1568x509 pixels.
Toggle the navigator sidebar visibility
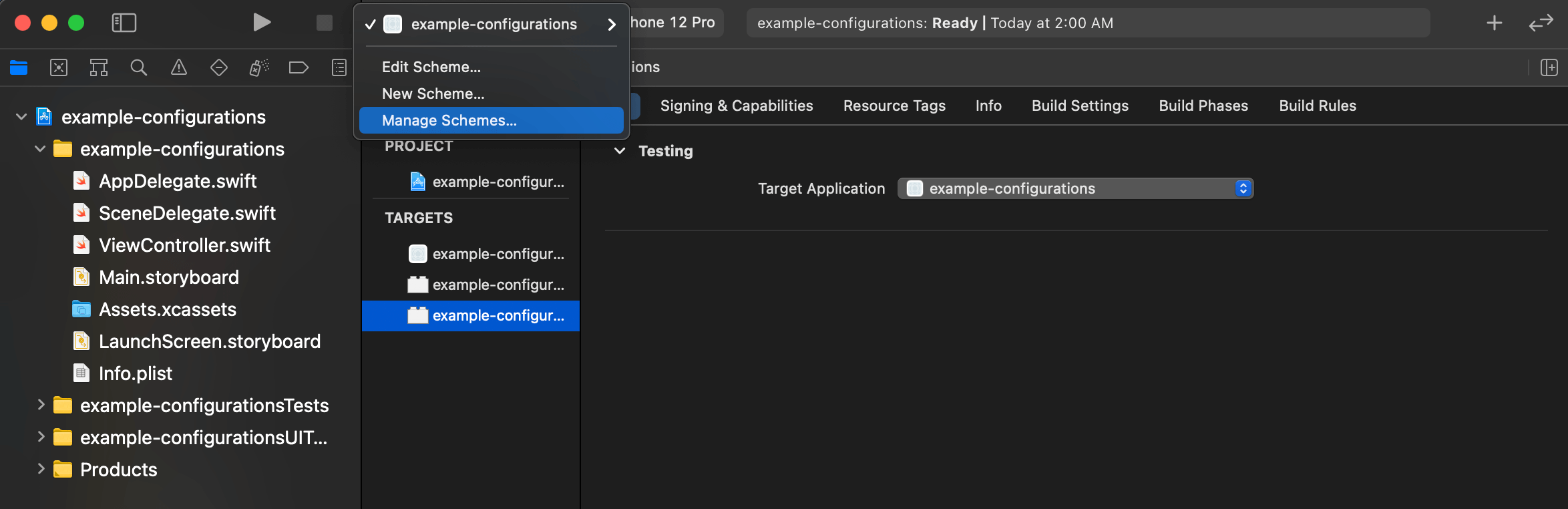(x=124, y=23)
